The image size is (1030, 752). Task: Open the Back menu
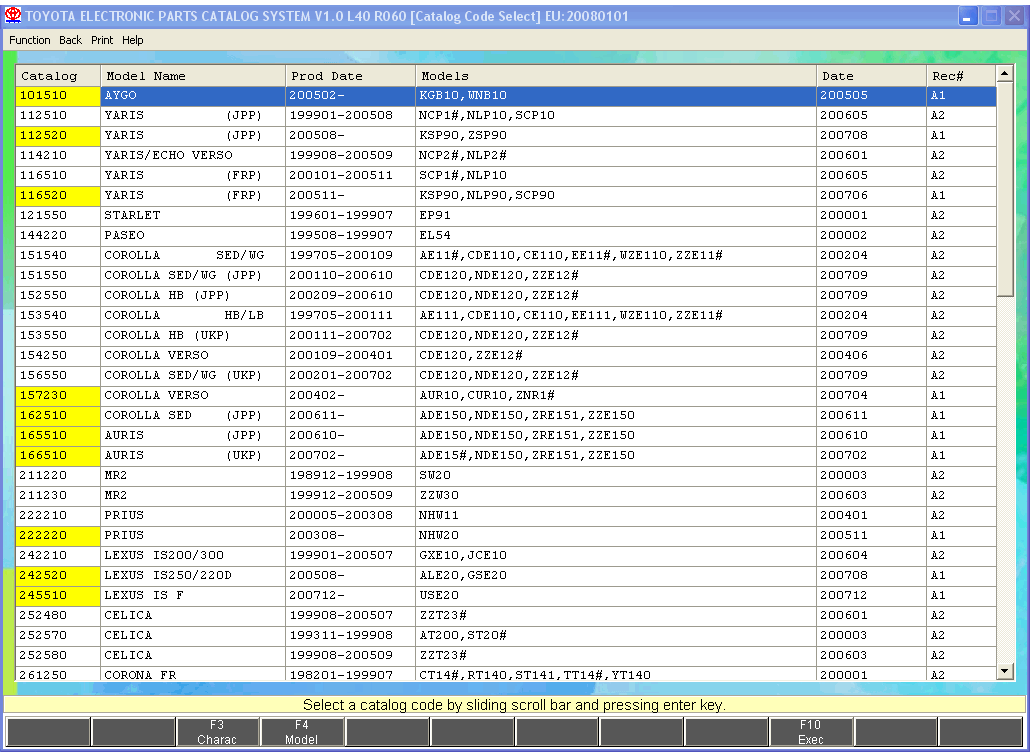pos(70,40)
